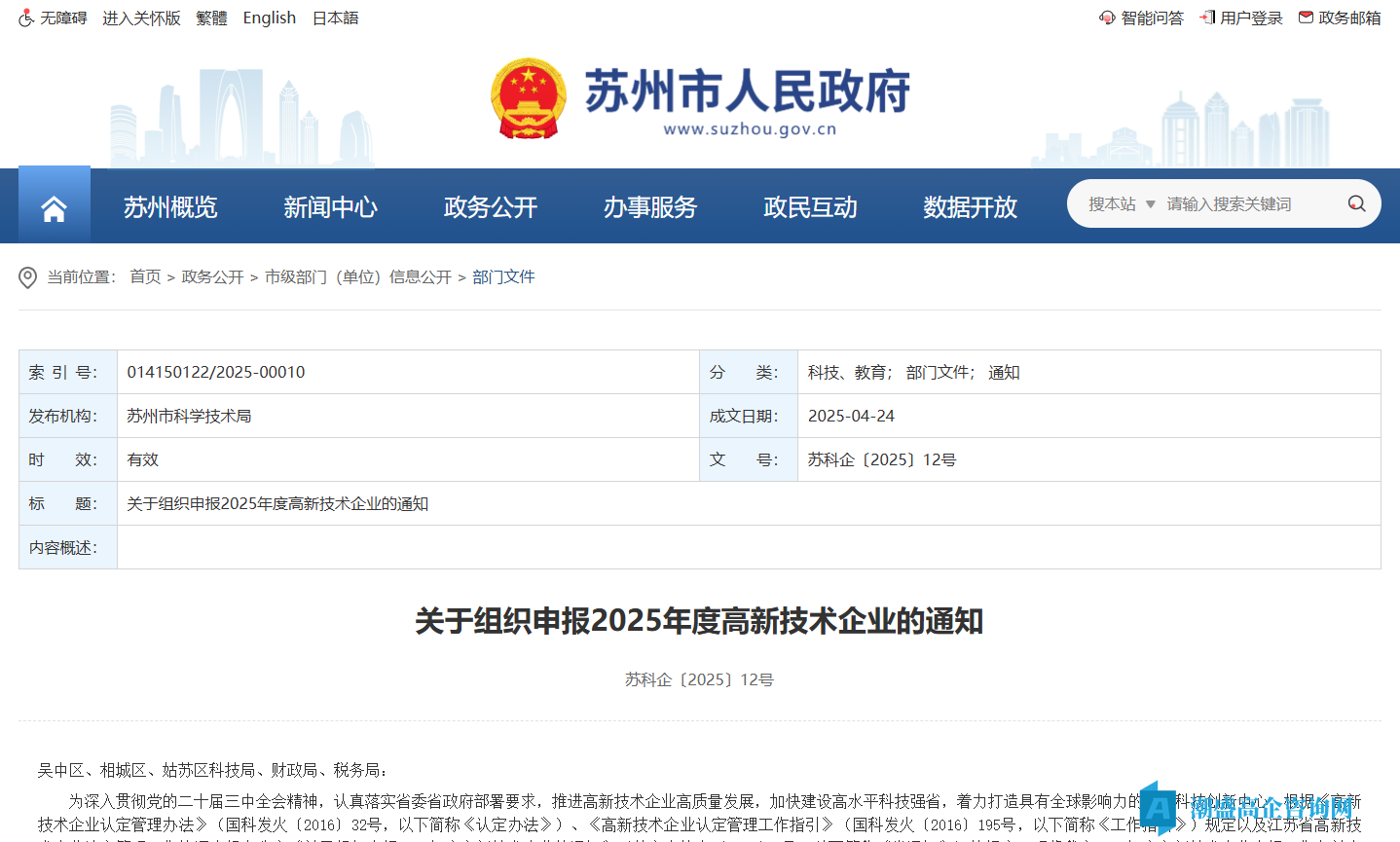
Task: Click the 用户登录 login icon
Action: tap(1207, 18)
